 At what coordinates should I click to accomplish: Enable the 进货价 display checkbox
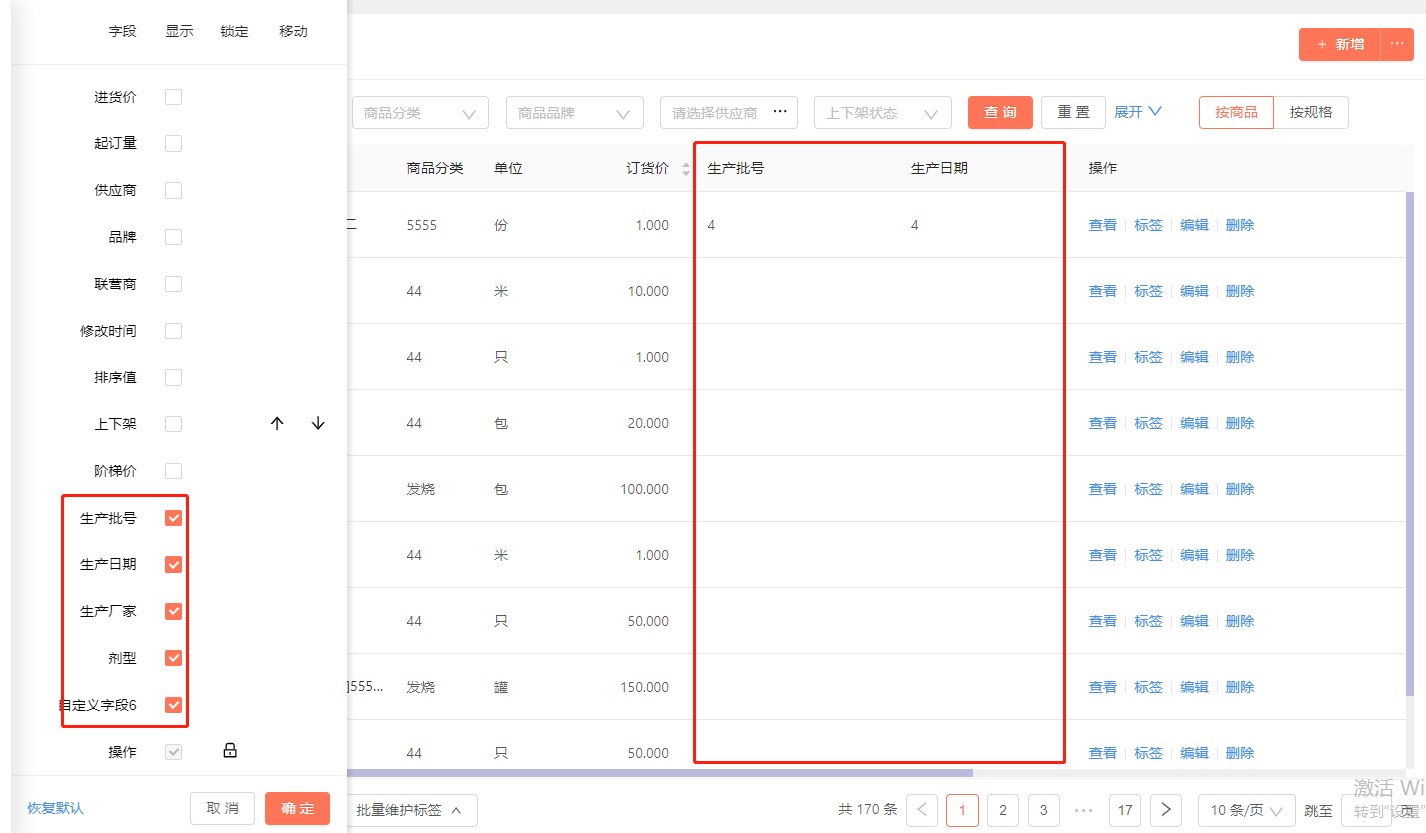click(173, 97)
